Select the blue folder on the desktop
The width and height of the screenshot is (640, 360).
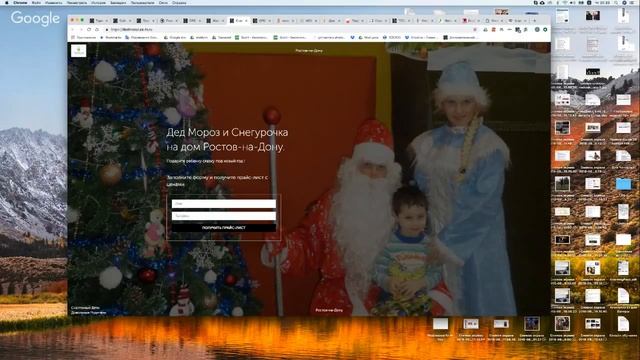(623, 184)
